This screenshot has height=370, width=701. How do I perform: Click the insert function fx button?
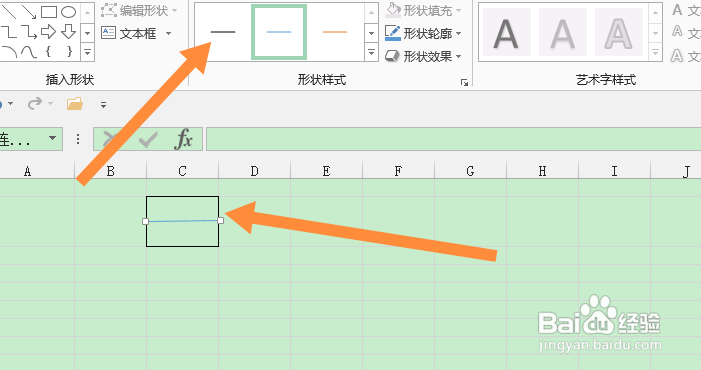[184, 139]
